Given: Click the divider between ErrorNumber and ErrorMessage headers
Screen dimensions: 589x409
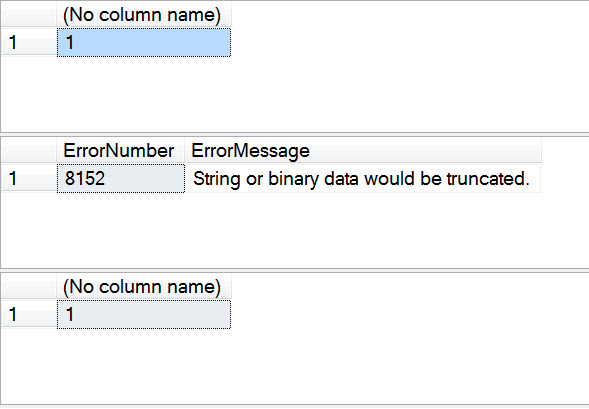Looking at the screenshot, I should tap(184, 151).
